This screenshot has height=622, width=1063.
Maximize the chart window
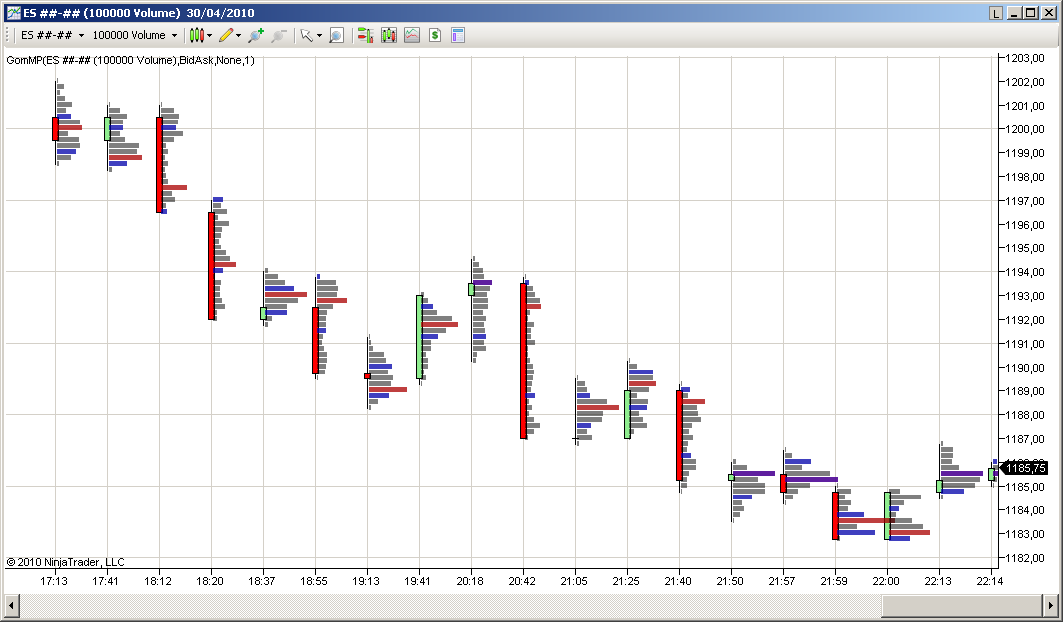coord(1030,13)
